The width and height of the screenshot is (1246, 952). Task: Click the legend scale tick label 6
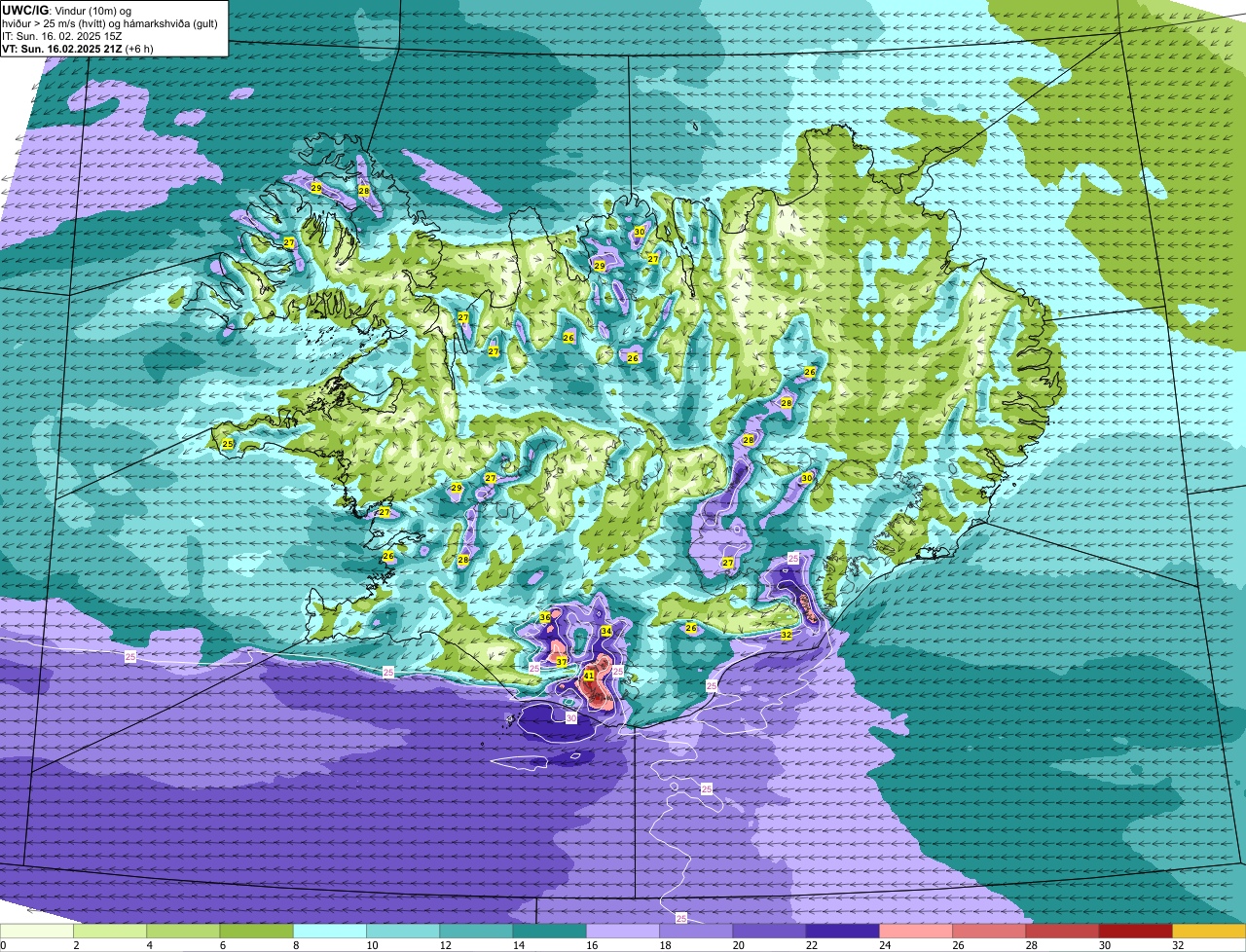tap(222, 945)
